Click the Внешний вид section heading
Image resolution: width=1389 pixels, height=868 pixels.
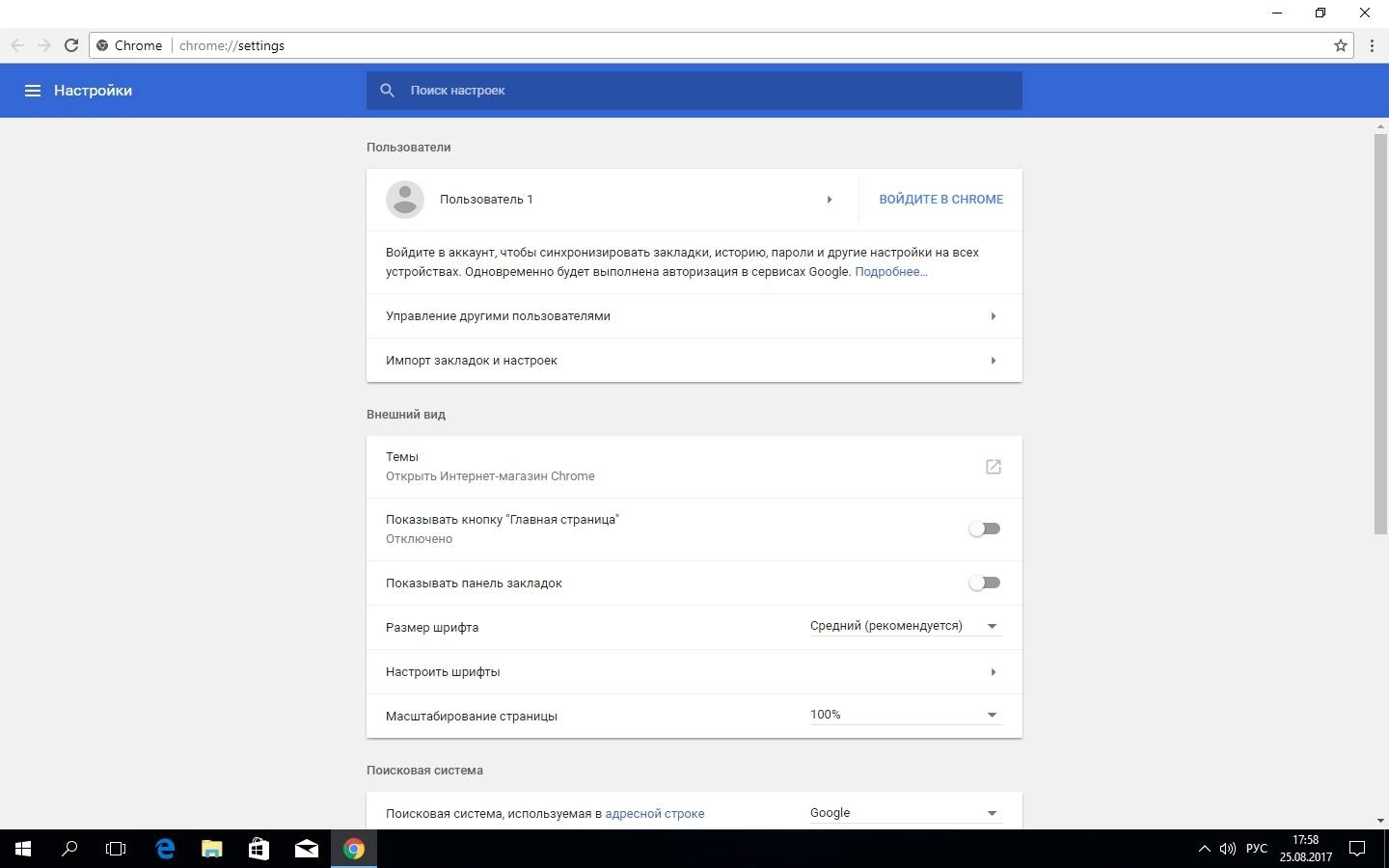click(x=405, y=415)
